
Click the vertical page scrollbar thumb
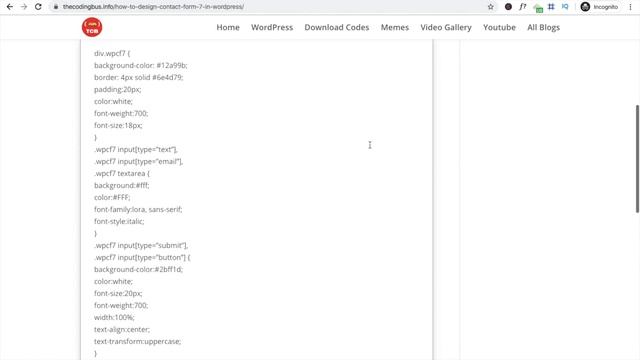pos(637,159)
